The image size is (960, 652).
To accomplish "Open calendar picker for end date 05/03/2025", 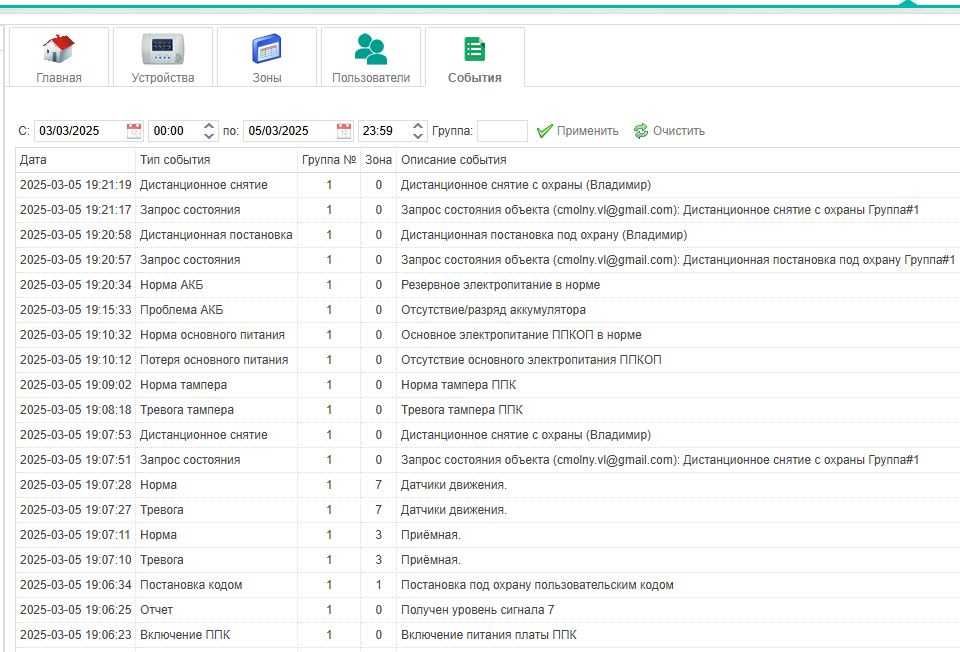I will pyautogui.click(x=344, y=130).
